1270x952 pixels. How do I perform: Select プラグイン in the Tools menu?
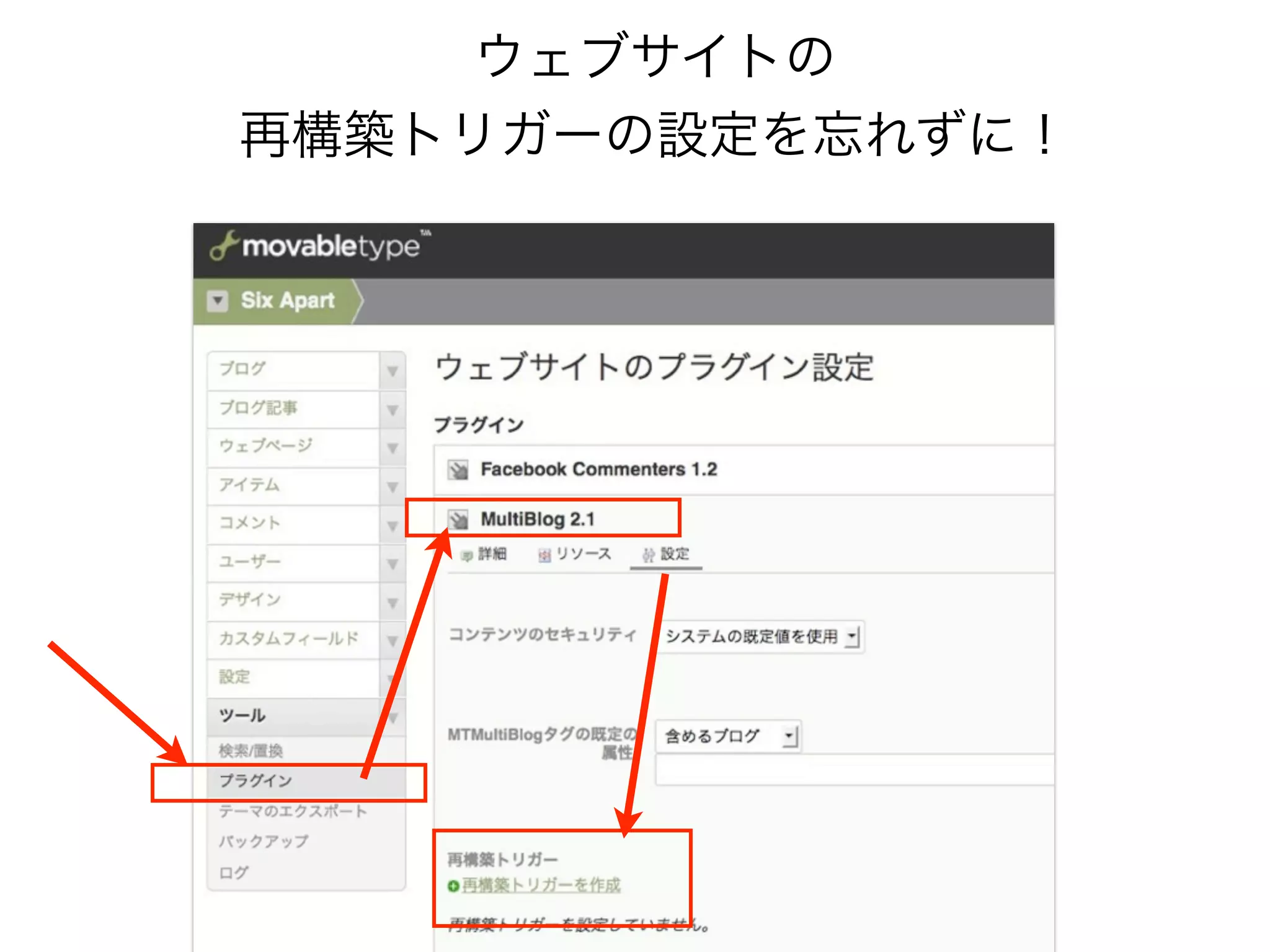[255, 781]
